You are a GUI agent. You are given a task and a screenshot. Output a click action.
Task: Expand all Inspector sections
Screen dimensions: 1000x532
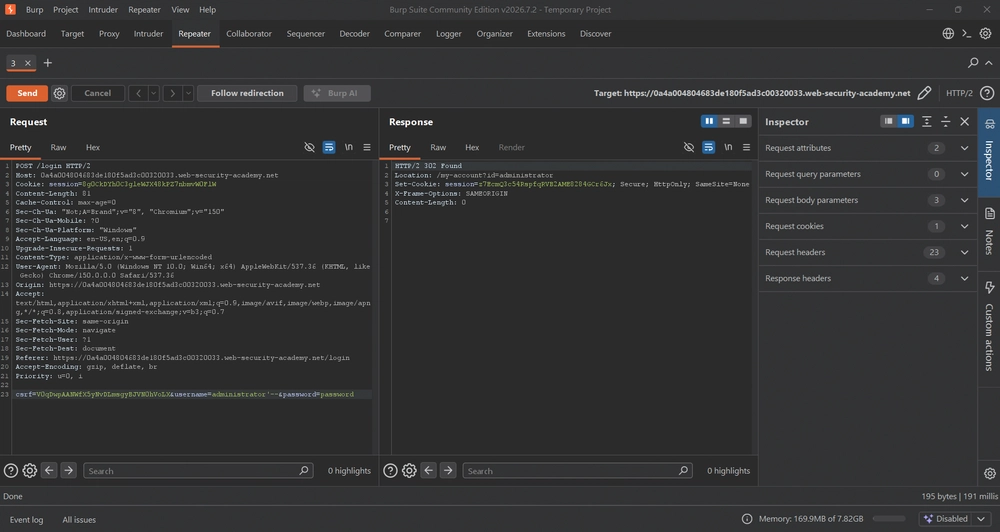(927, 121)
